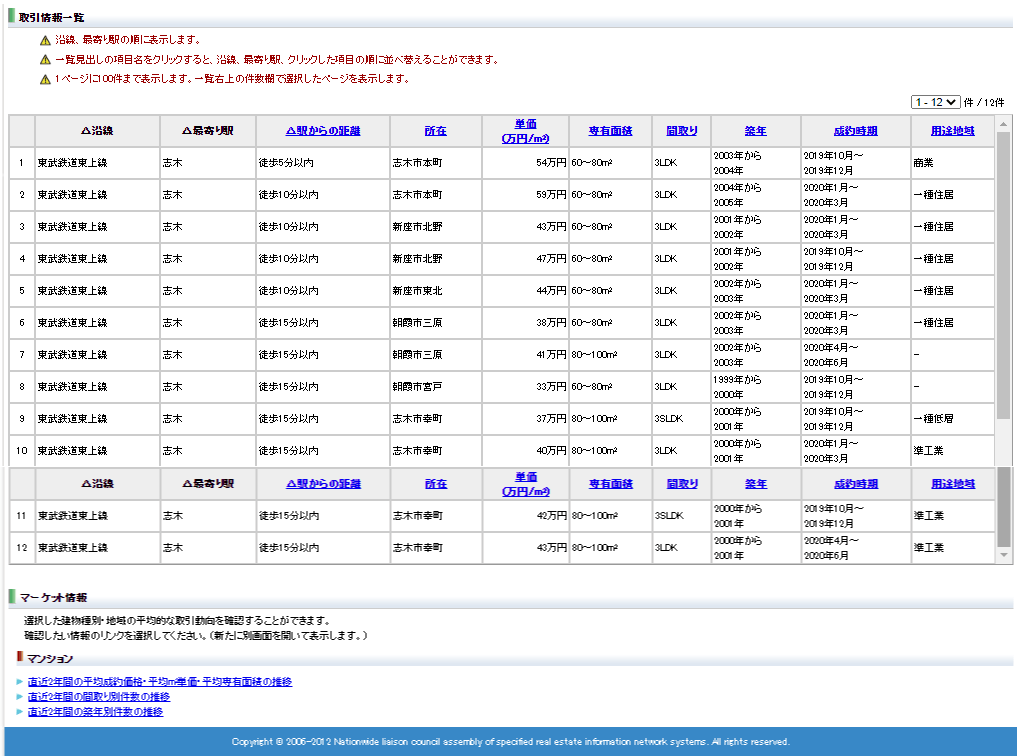Click the table's vertical scrollbar thumb

pos(1003,275)
